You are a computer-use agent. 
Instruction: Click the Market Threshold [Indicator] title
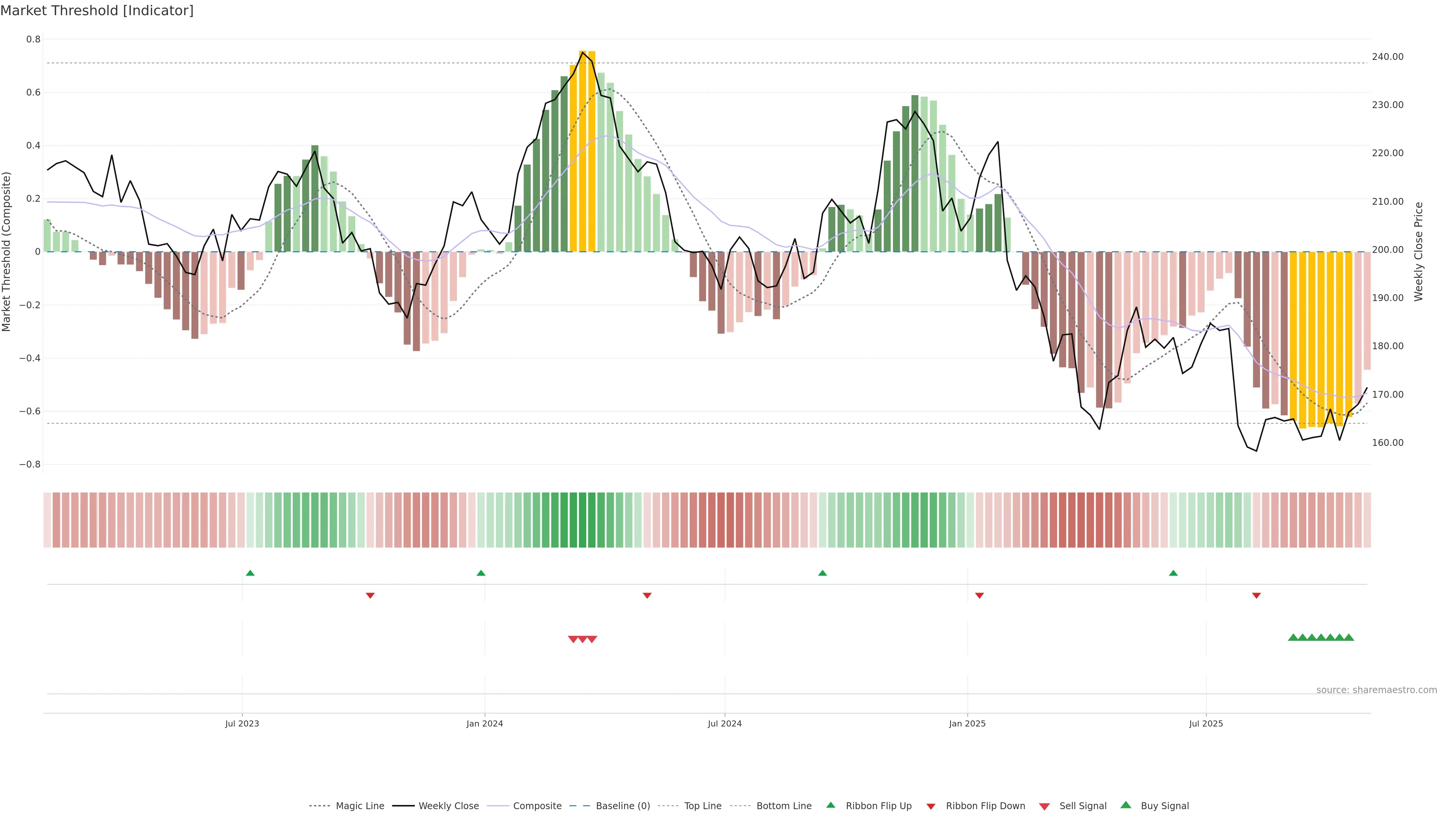tap(97, 11)
